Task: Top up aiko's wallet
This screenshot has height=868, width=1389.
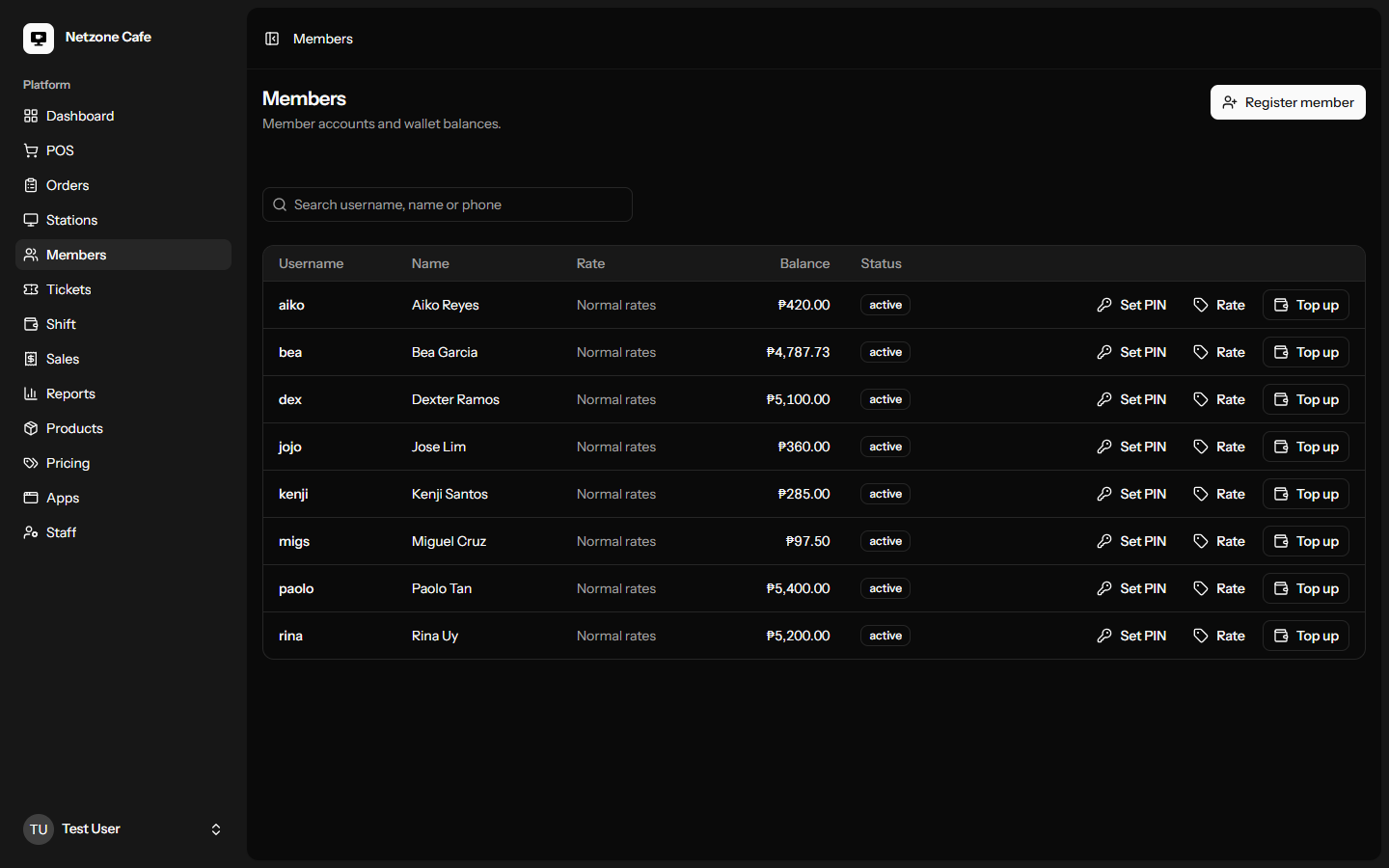Action: 1306,305
